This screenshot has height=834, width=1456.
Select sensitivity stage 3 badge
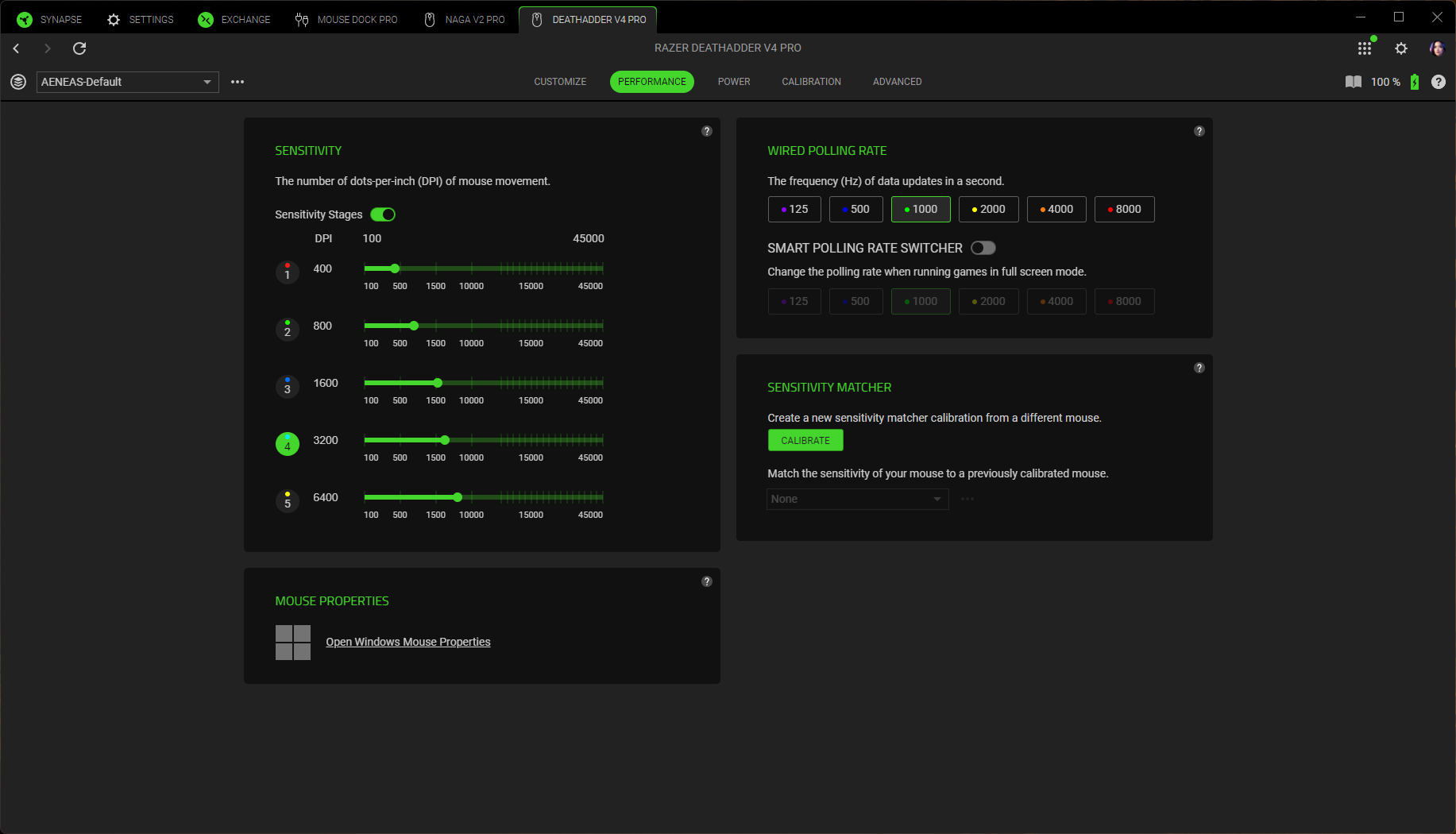[x=288, y=388]
